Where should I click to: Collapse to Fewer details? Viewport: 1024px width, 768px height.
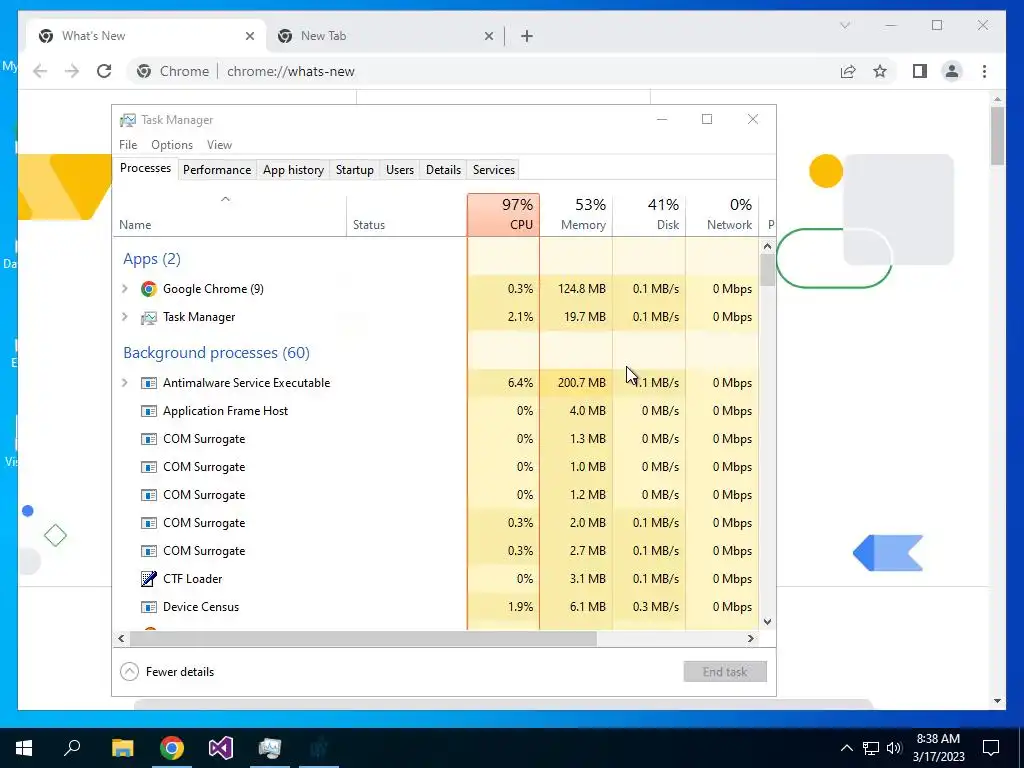click(167, 671)
